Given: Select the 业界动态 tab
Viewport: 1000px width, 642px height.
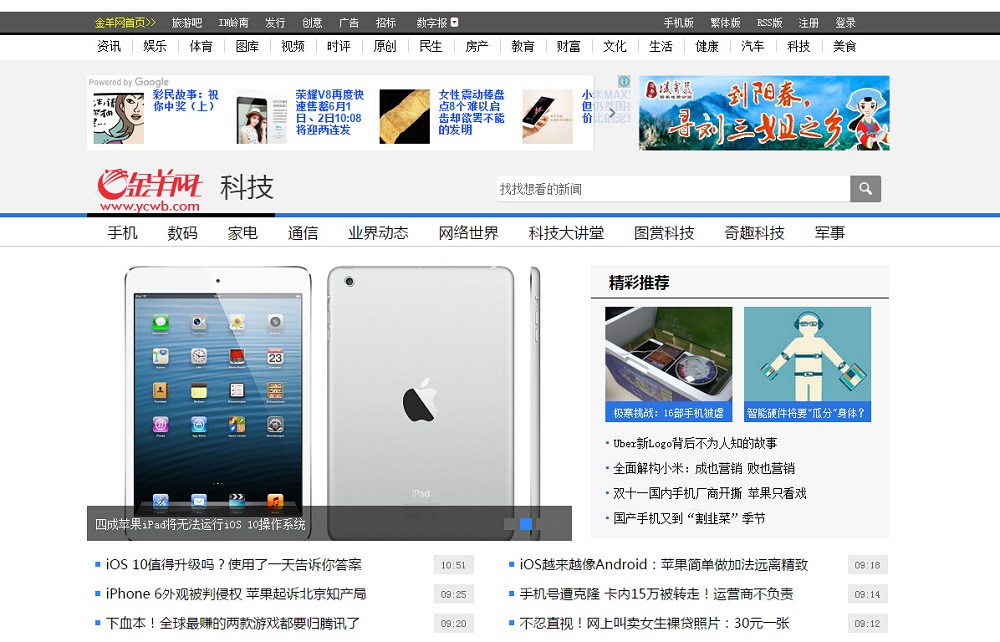Looking at the screenshot, I should pyautogui.click(x=378, y=233).
